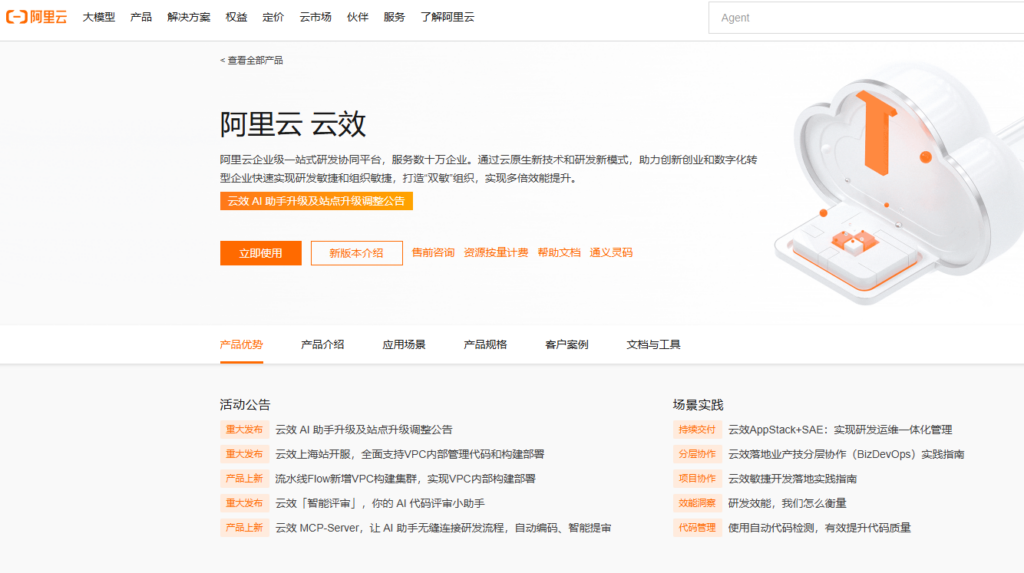The height and width of the screenshot is (573, 1024).
Task: Focus the Agent search field
Action: click(x=866, y=18)
